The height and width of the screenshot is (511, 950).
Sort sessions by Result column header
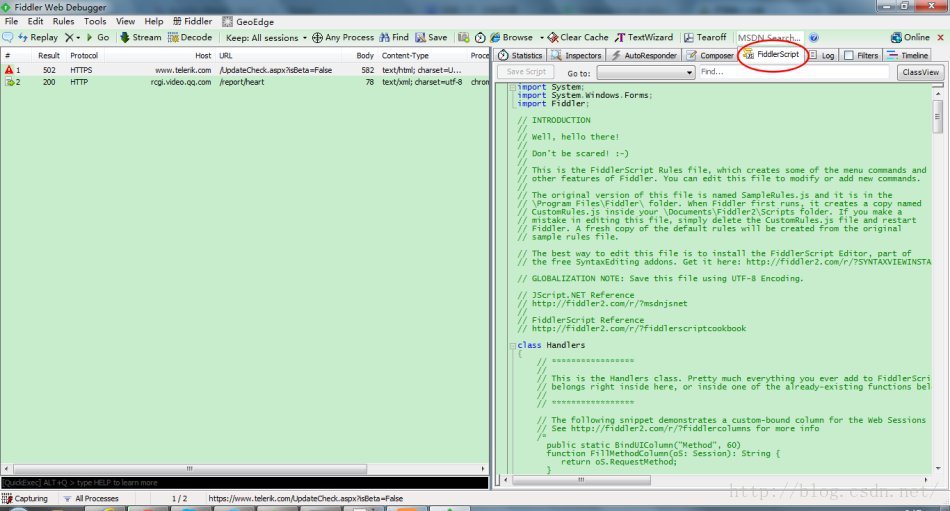[48, 55]
